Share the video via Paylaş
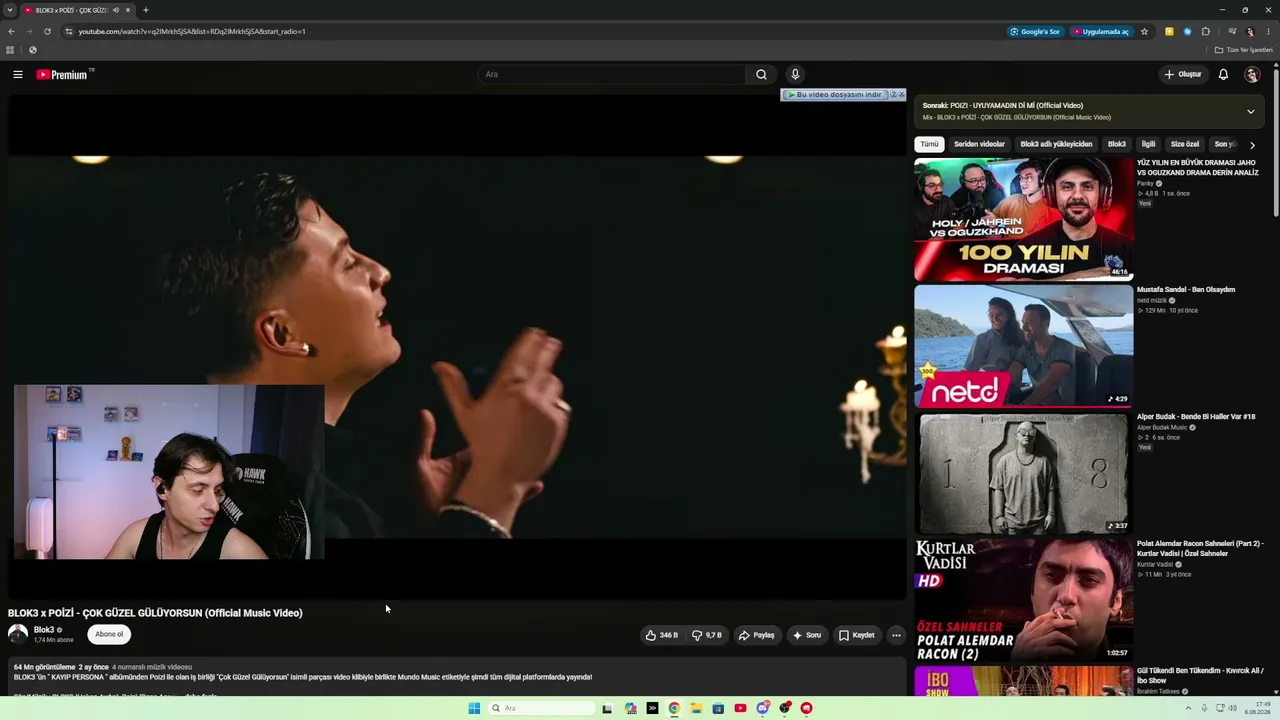 [x=757, y=635]
